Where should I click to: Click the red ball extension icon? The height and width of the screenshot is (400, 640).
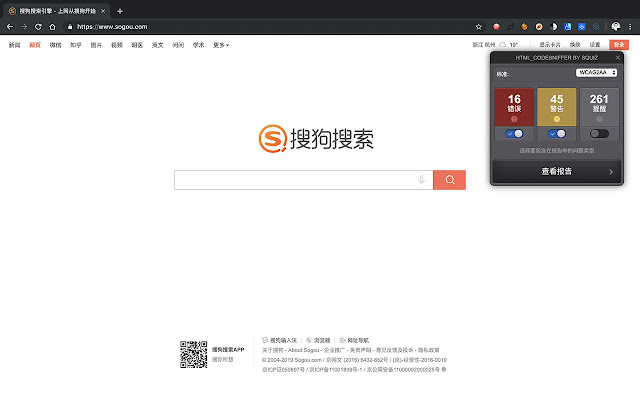click(496, 27)
